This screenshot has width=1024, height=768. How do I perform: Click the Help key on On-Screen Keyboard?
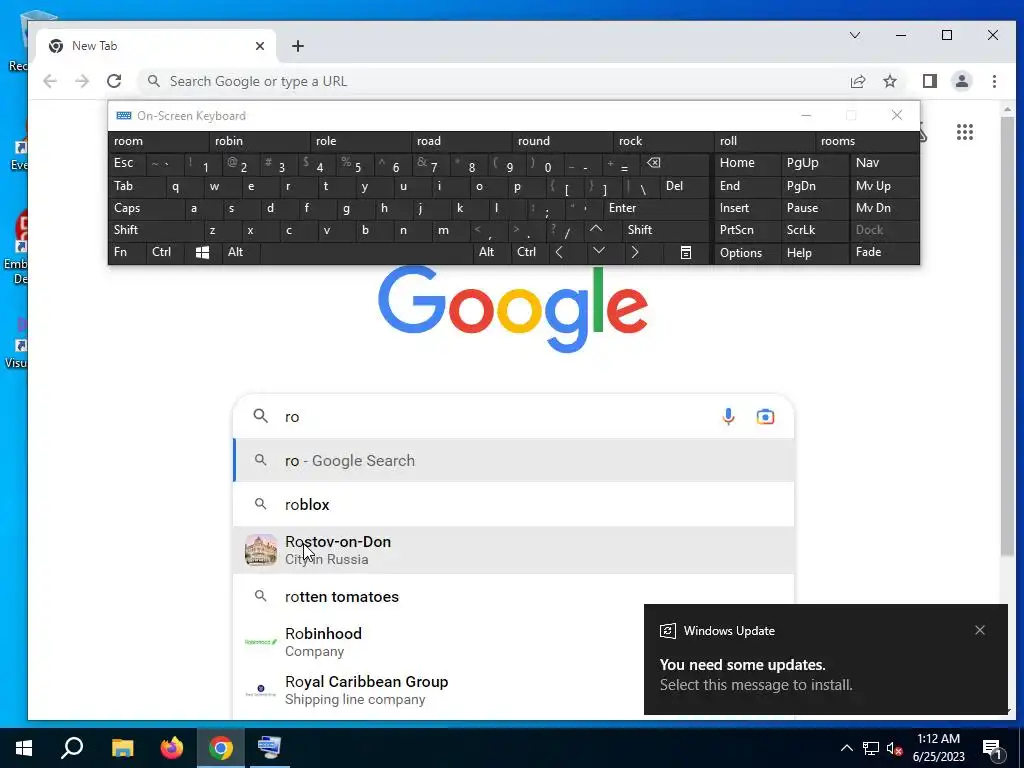tap(814, 253)
